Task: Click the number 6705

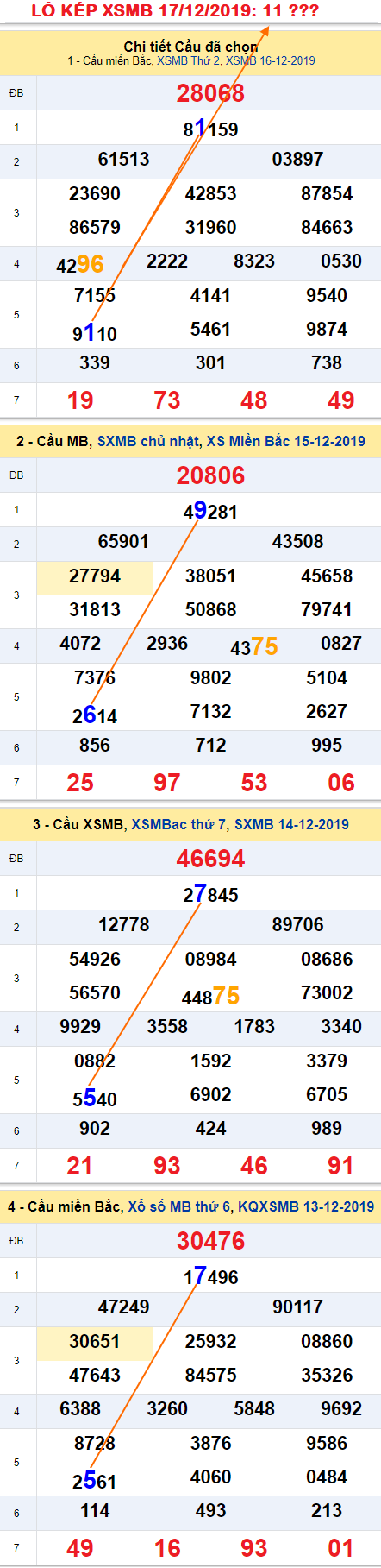Action: pyautogui.click(x=327, y=1095)
